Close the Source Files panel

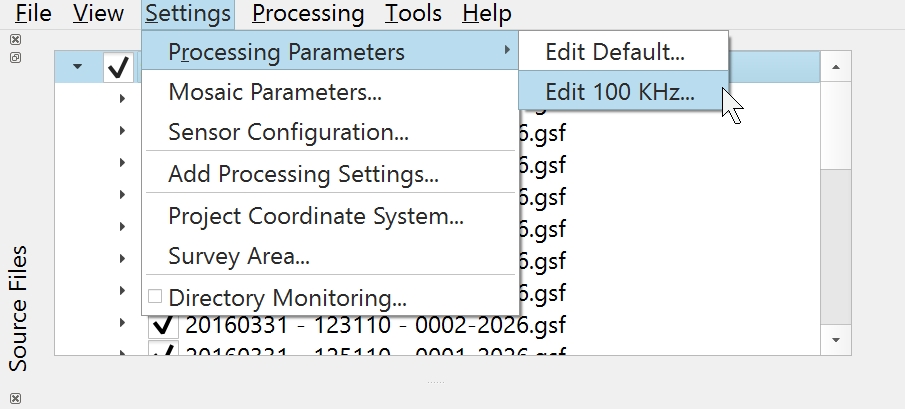[x=15, y=40]
